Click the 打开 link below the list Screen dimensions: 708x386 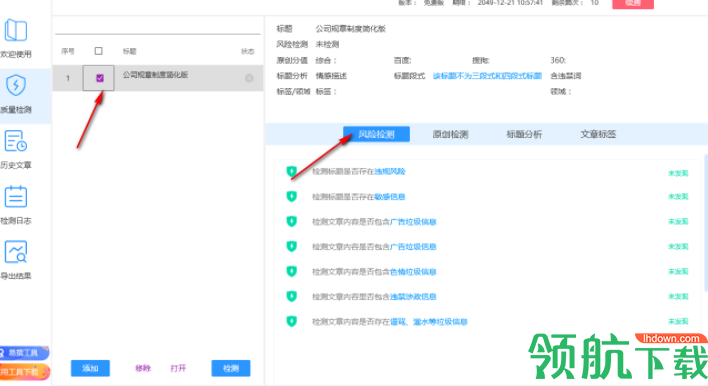coord(178,368)
